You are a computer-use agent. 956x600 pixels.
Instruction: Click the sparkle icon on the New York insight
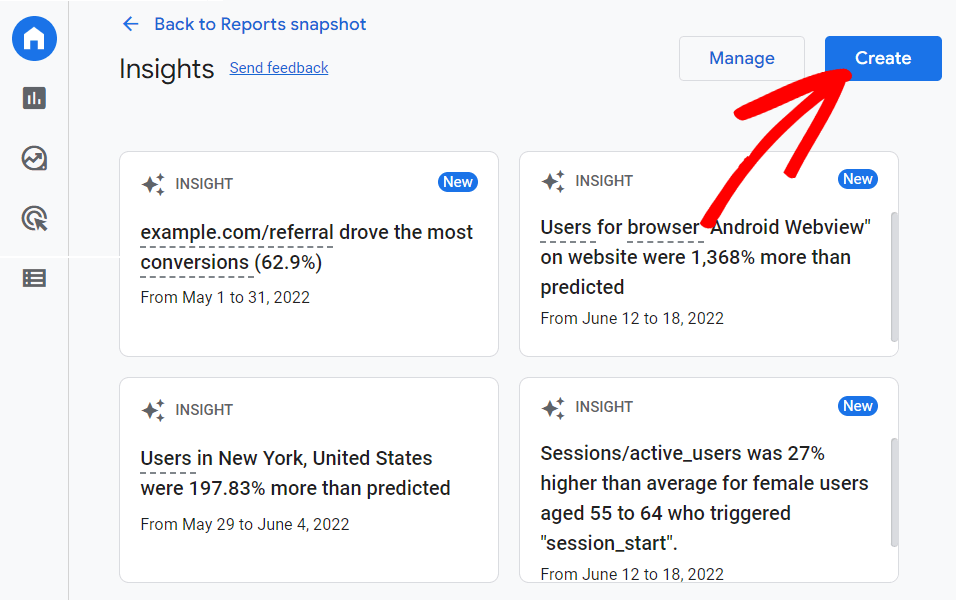(152, 410)
